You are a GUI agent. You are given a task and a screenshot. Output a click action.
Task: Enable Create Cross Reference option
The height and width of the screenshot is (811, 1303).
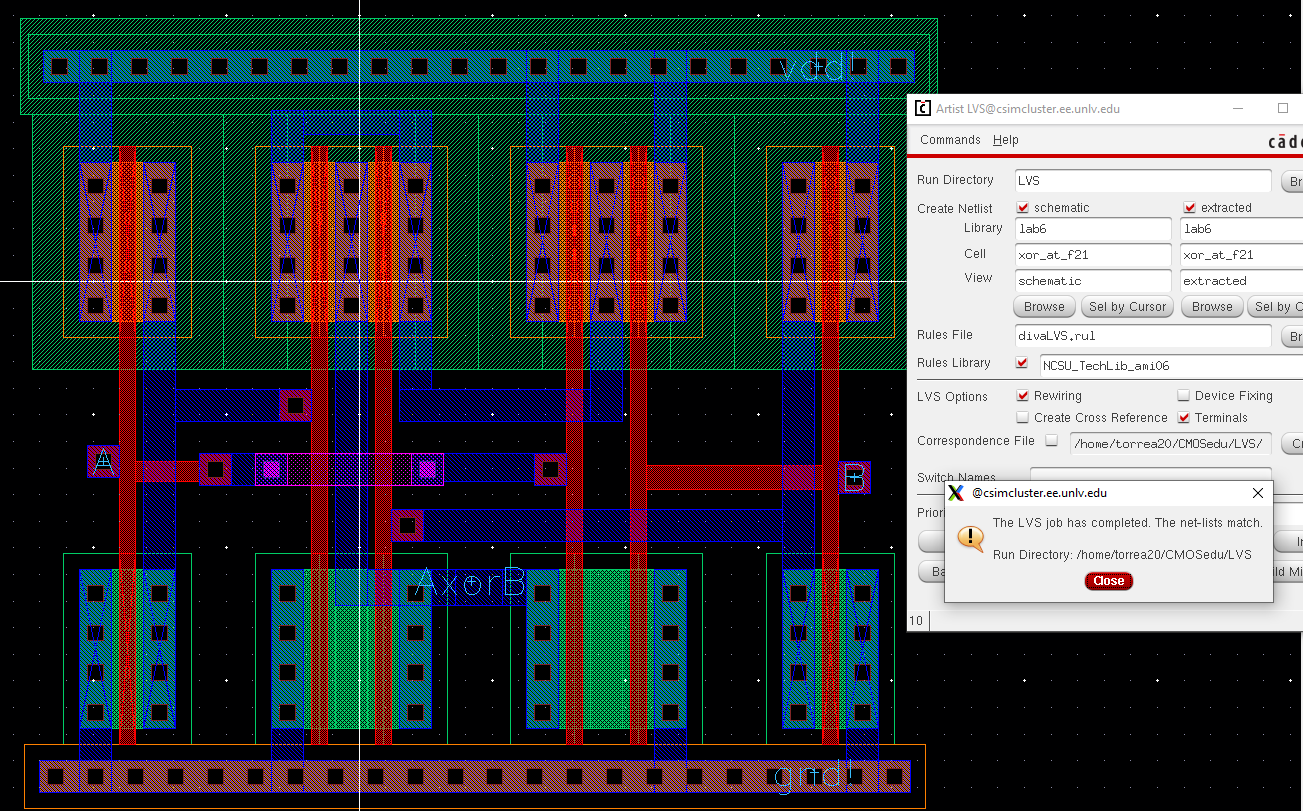[x=1023, y=418]
